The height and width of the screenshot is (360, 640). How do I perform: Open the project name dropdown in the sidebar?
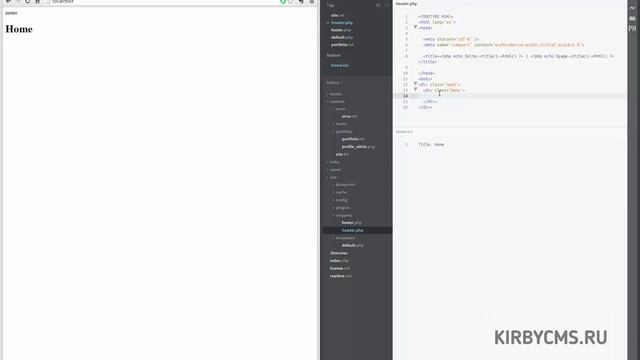(334, 83)
